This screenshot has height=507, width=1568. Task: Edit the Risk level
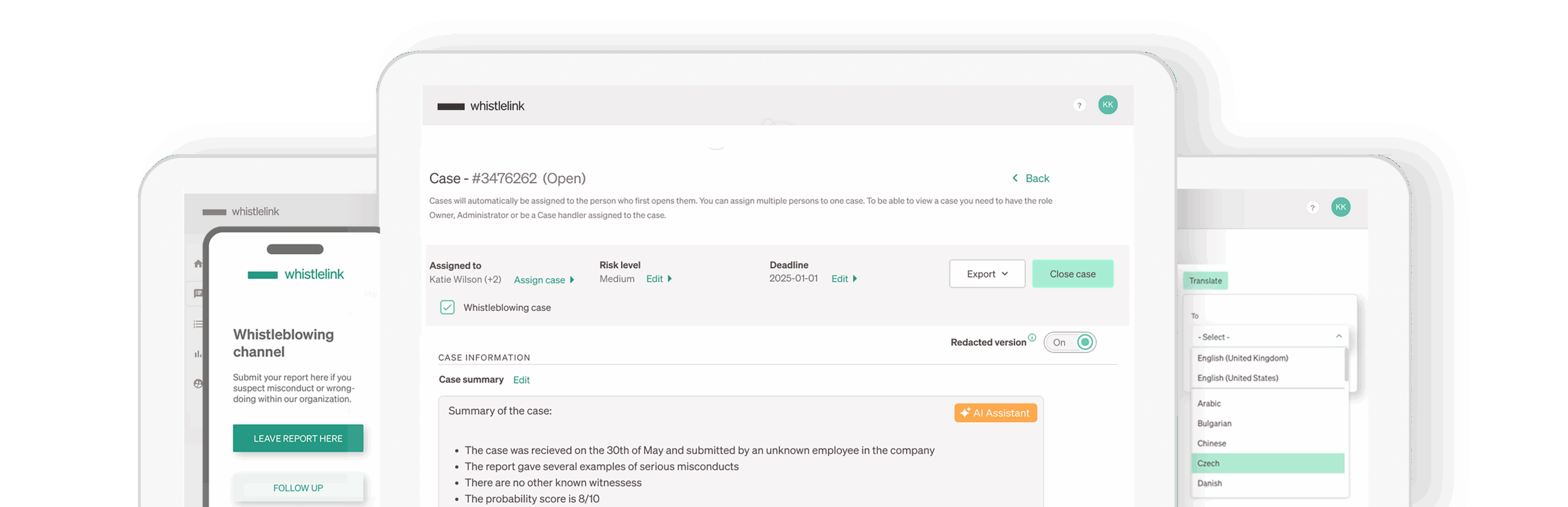coord(658,279)
